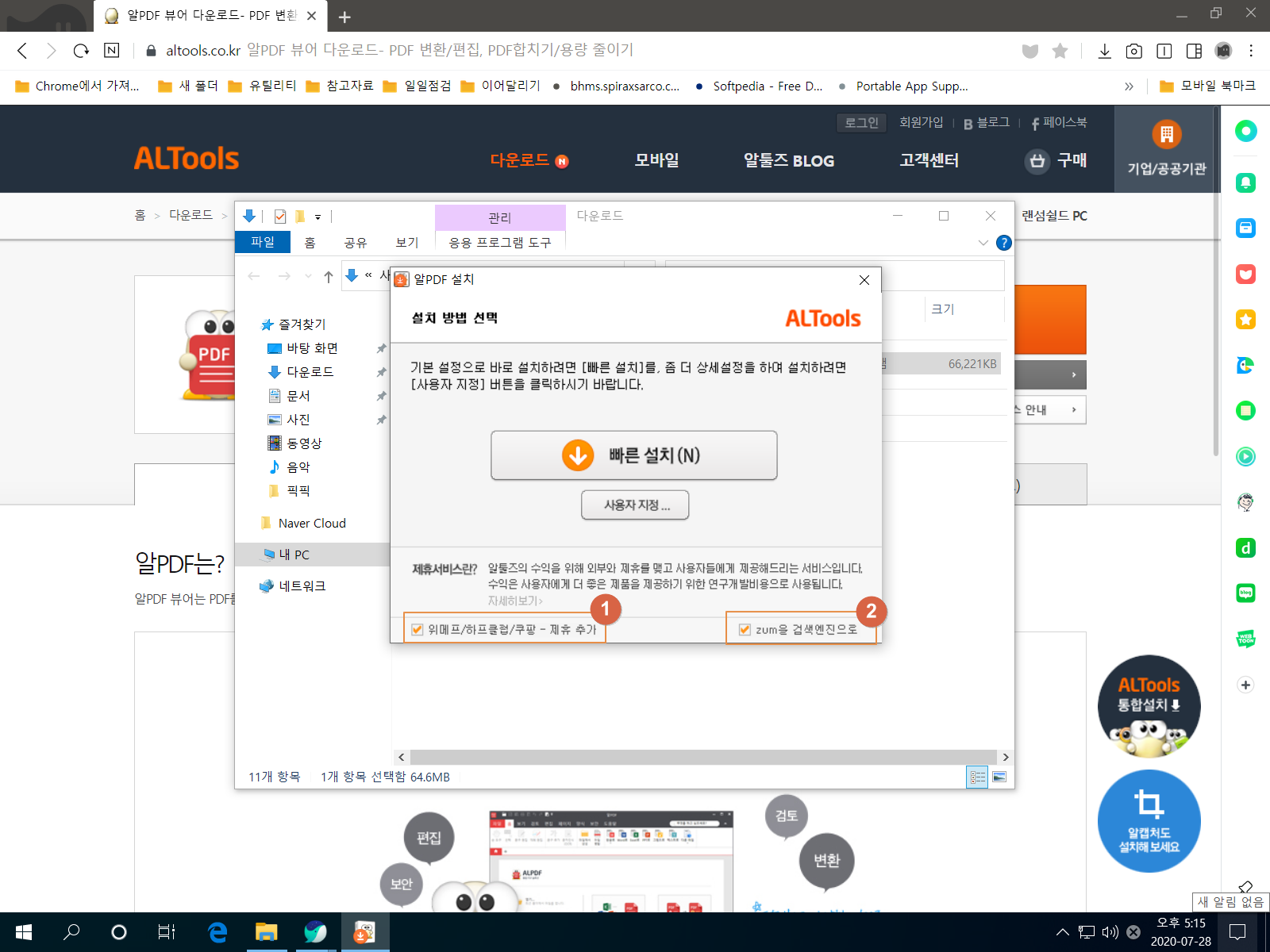Viewport: 1270px width, 952px height.
Task: Bookmark the page with star icon
Action: pos(1060,51)
